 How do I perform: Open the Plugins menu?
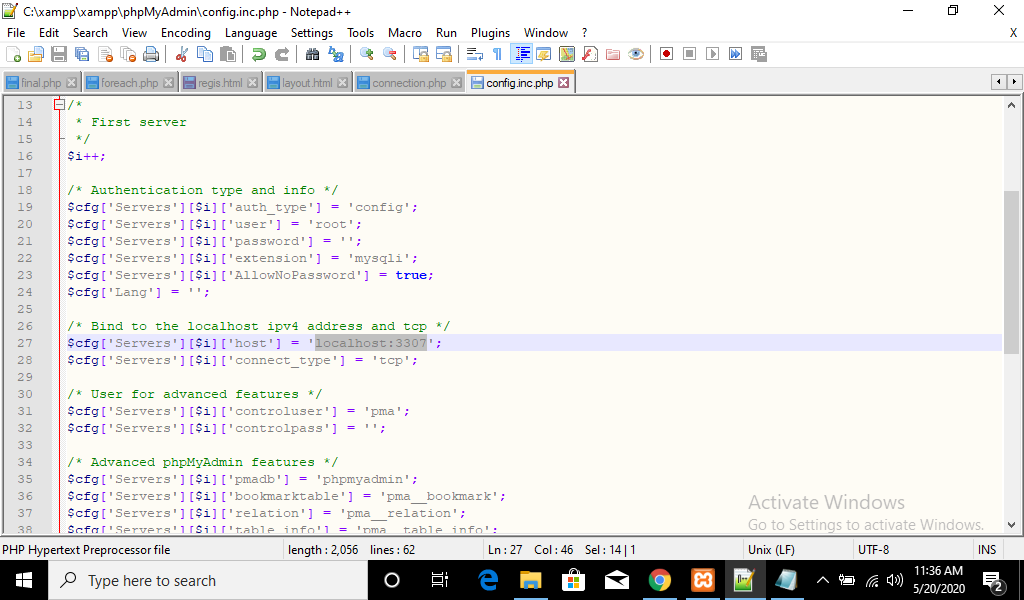[x=490, y=33]
